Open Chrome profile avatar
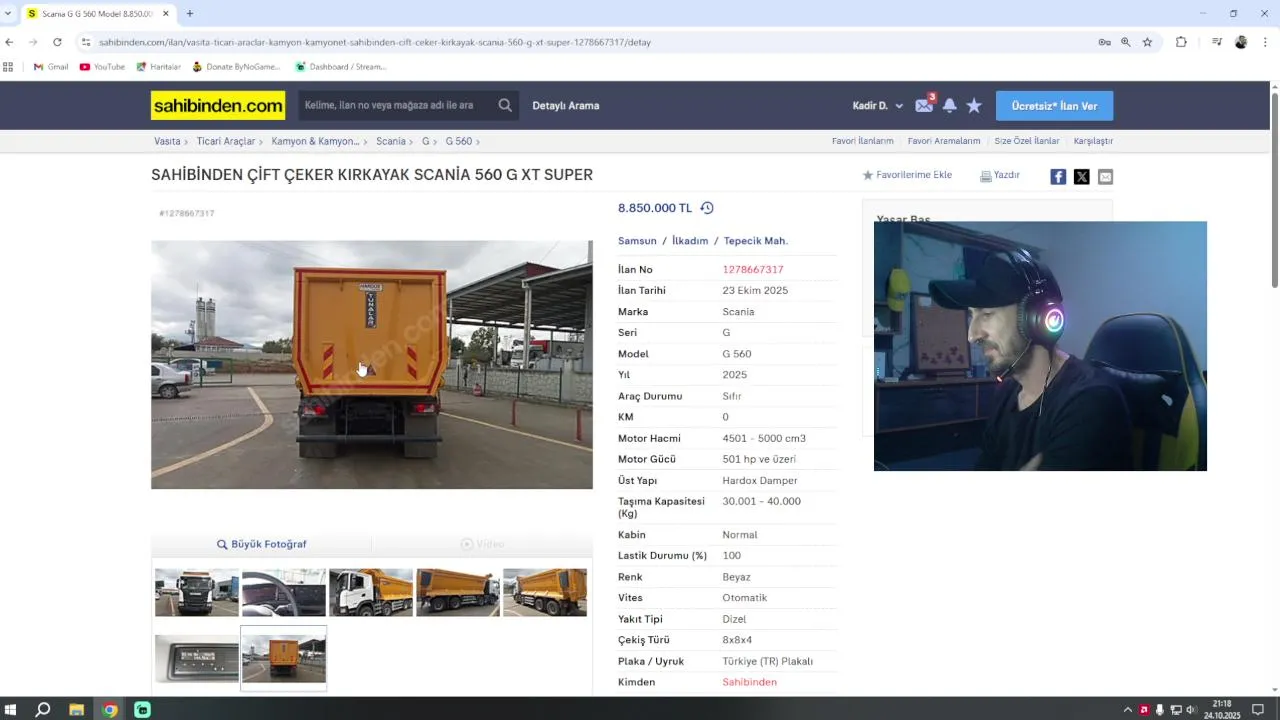Screen dimensions: 1280x720 1241,42
